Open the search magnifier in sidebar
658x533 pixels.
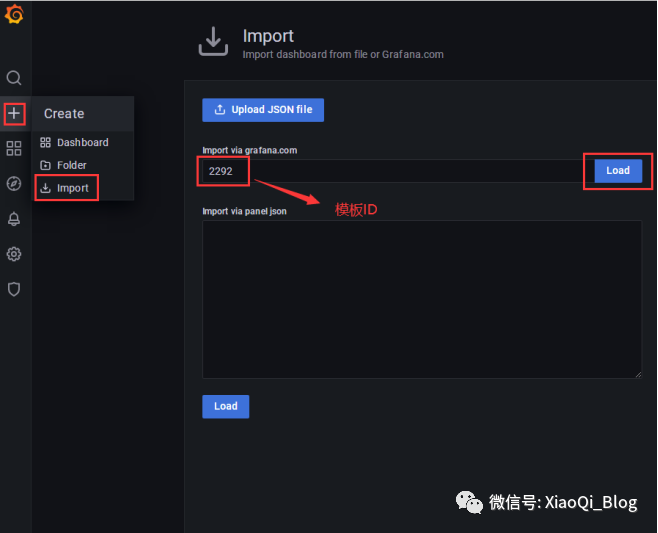pos(14,78)
